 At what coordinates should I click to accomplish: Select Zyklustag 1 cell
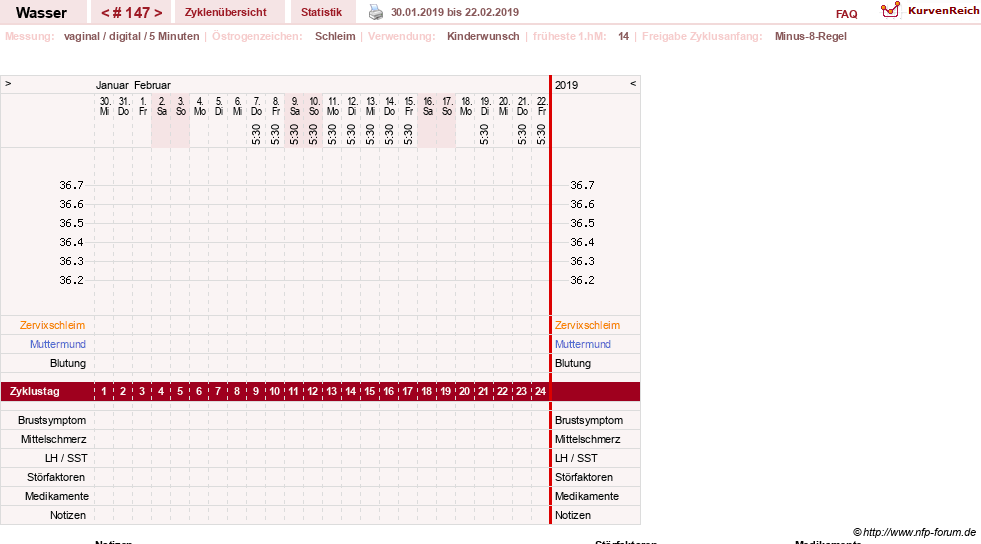coord(104,391)
